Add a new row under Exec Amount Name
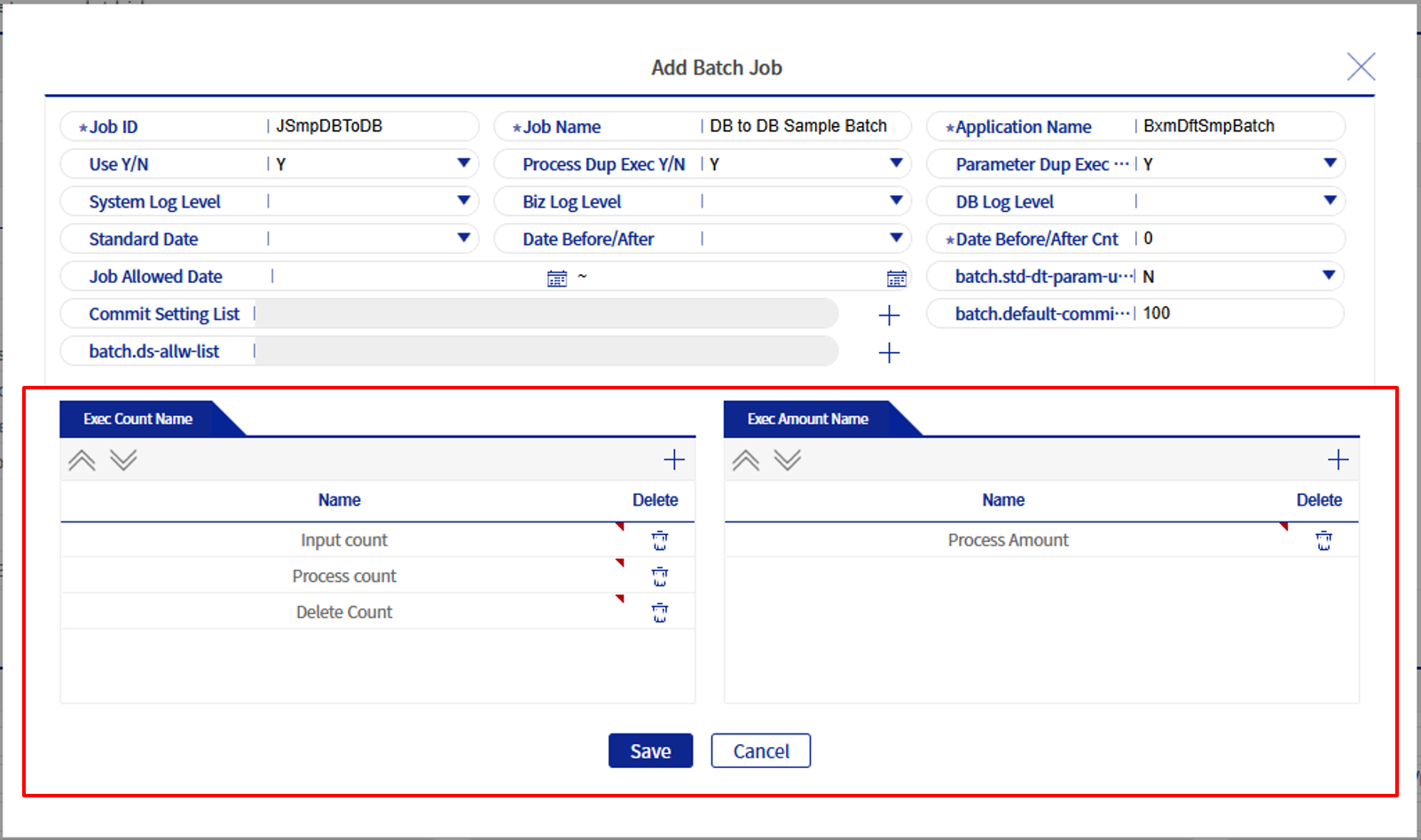The image size is (1421, 840). (x=1338, y=459)
